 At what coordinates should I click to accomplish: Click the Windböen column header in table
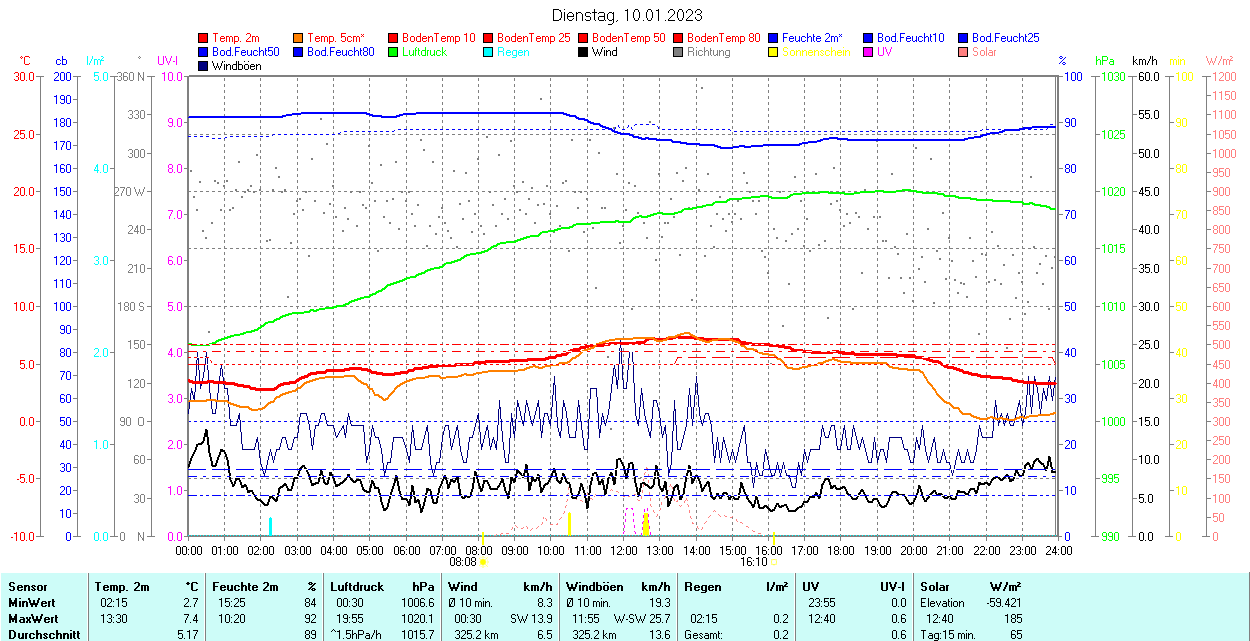point(595,587)
